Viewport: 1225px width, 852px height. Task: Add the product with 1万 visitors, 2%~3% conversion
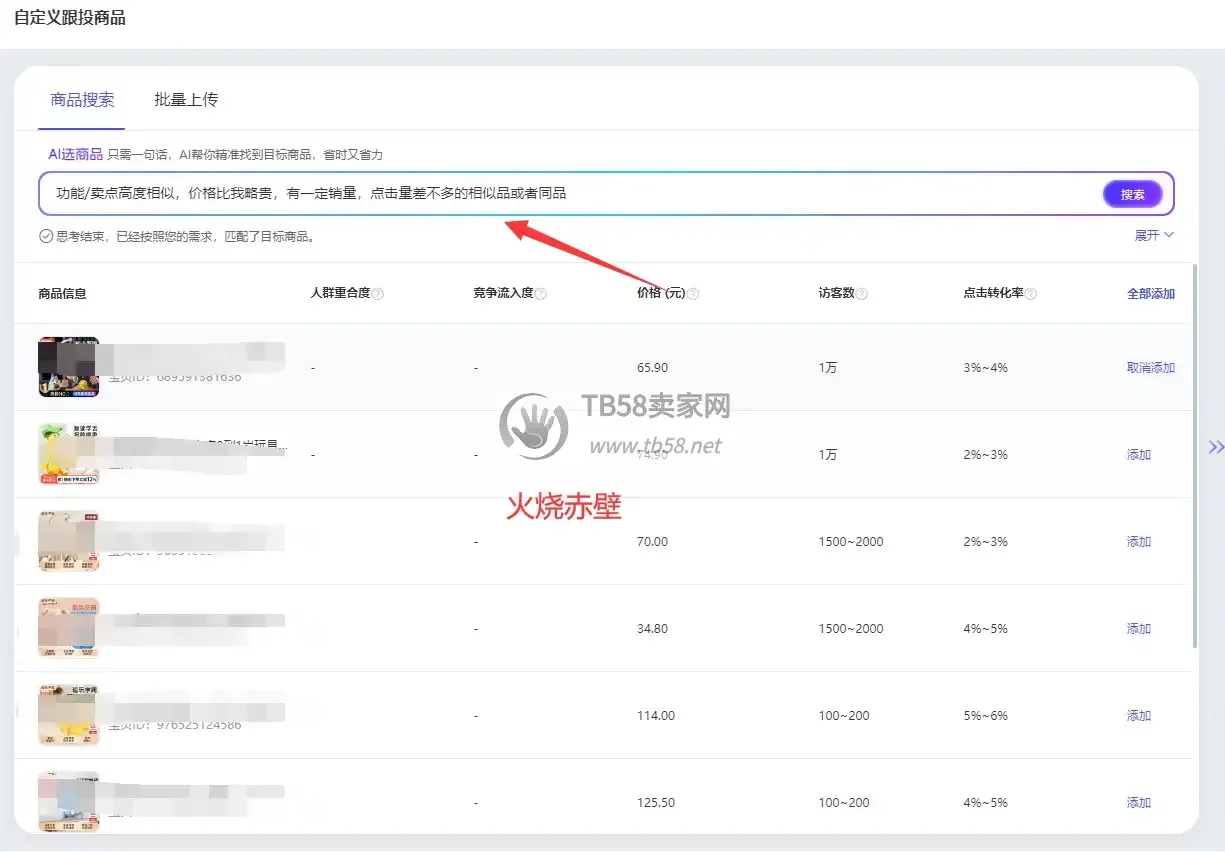[1139, 455]
